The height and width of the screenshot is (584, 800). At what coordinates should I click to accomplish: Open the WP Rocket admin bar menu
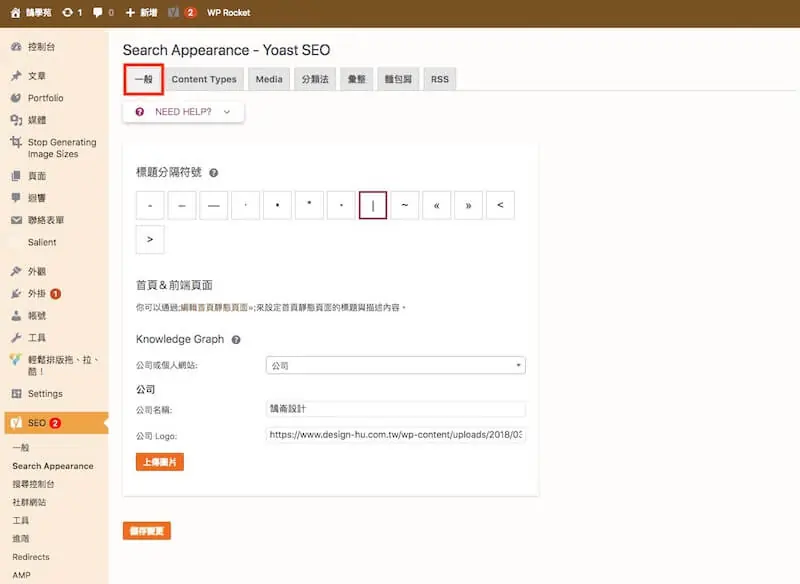(x=229, y=13)
